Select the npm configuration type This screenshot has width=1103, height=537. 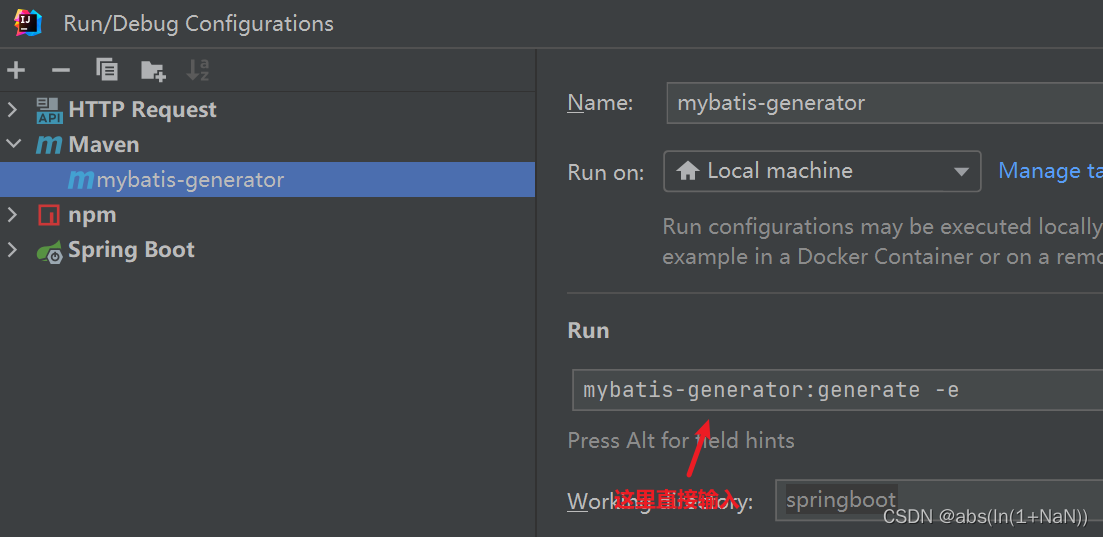point(92,215)
